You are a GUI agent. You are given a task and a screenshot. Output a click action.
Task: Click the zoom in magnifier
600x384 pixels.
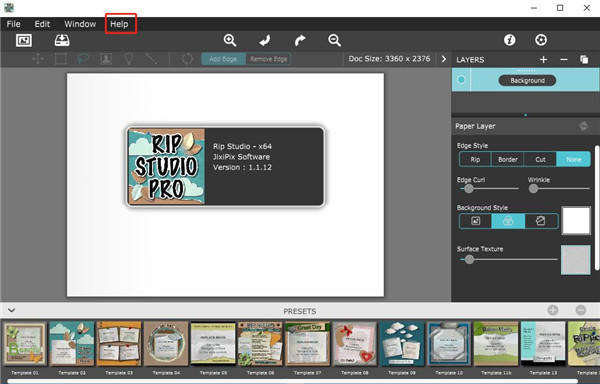pyautogui.click(x=230, y=40)
